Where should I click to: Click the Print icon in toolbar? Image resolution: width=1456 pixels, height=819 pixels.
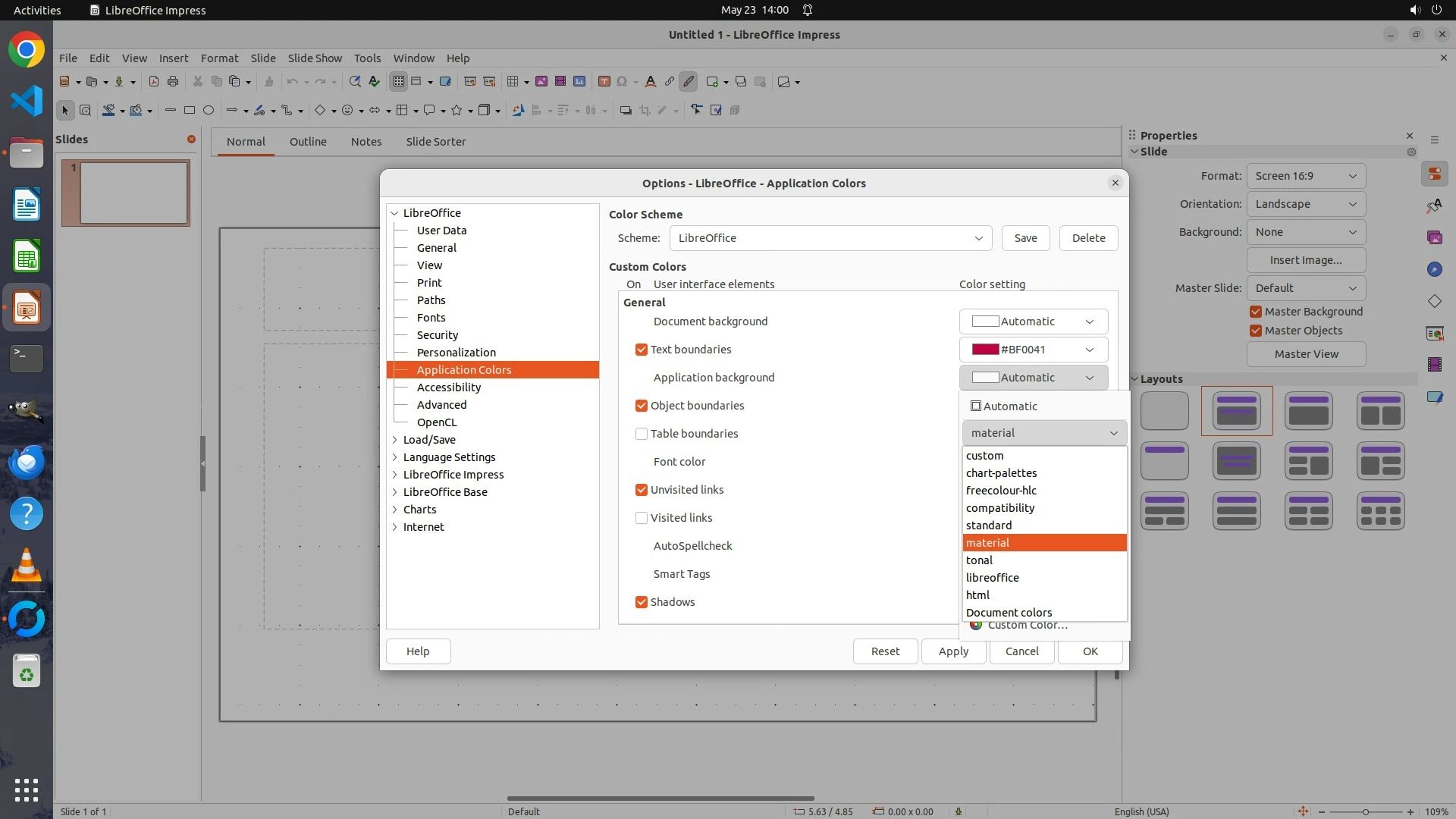click(x=173, y=82)
